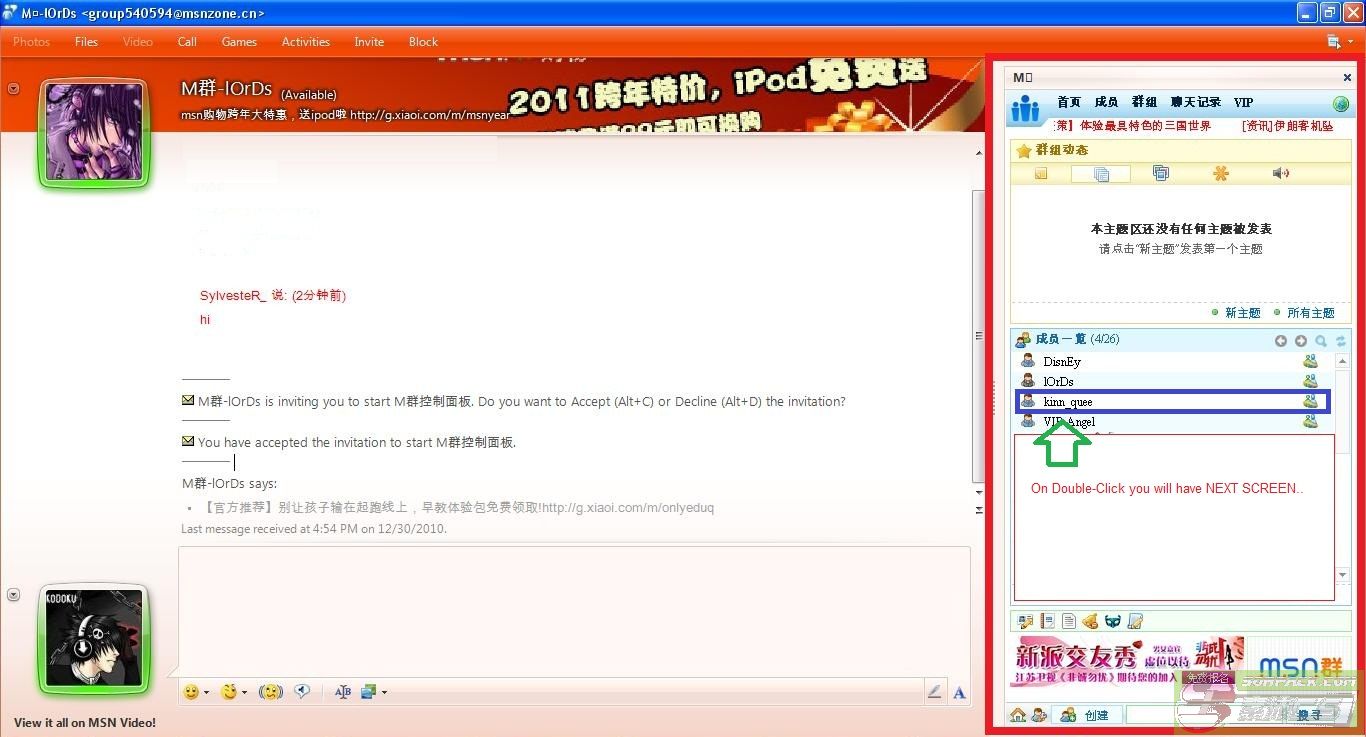Click into the message input box
Image resolution: width=1366 pixels, height=737 pixels.
coord(573,610)
